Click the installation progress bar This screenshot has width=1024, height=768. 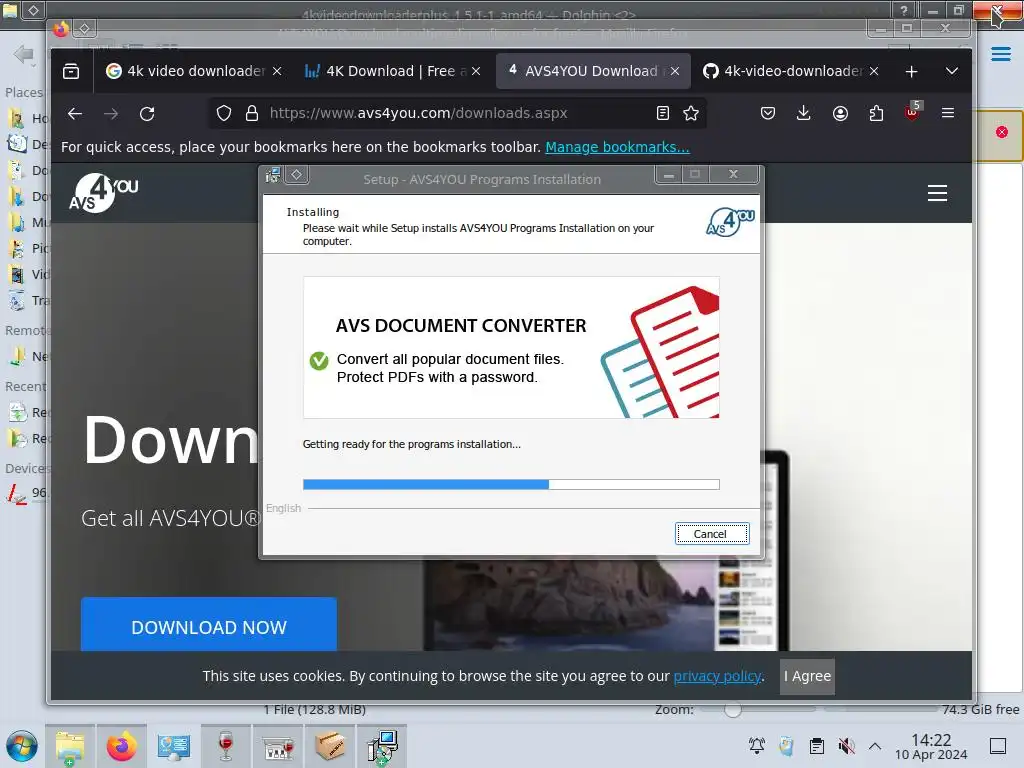point(511,485)
